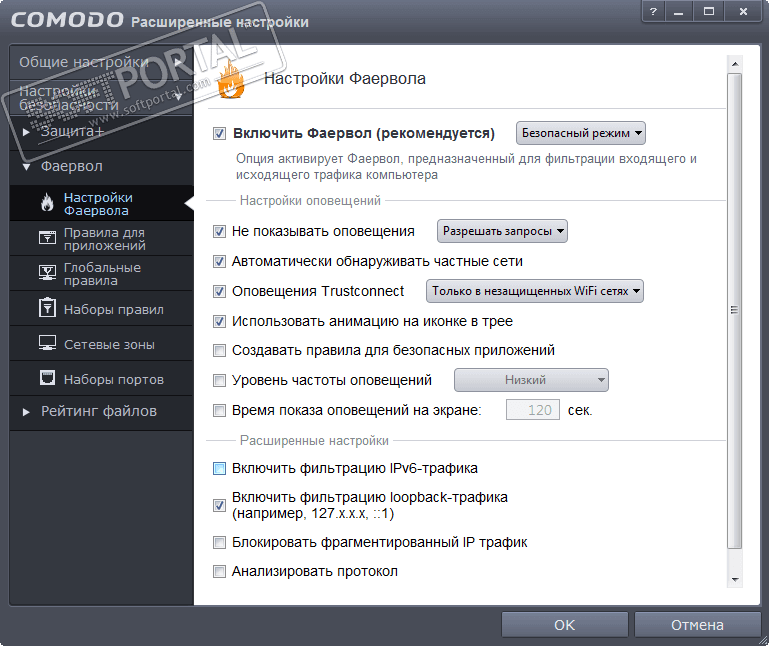Click the alert display time input field

[532, 410]
